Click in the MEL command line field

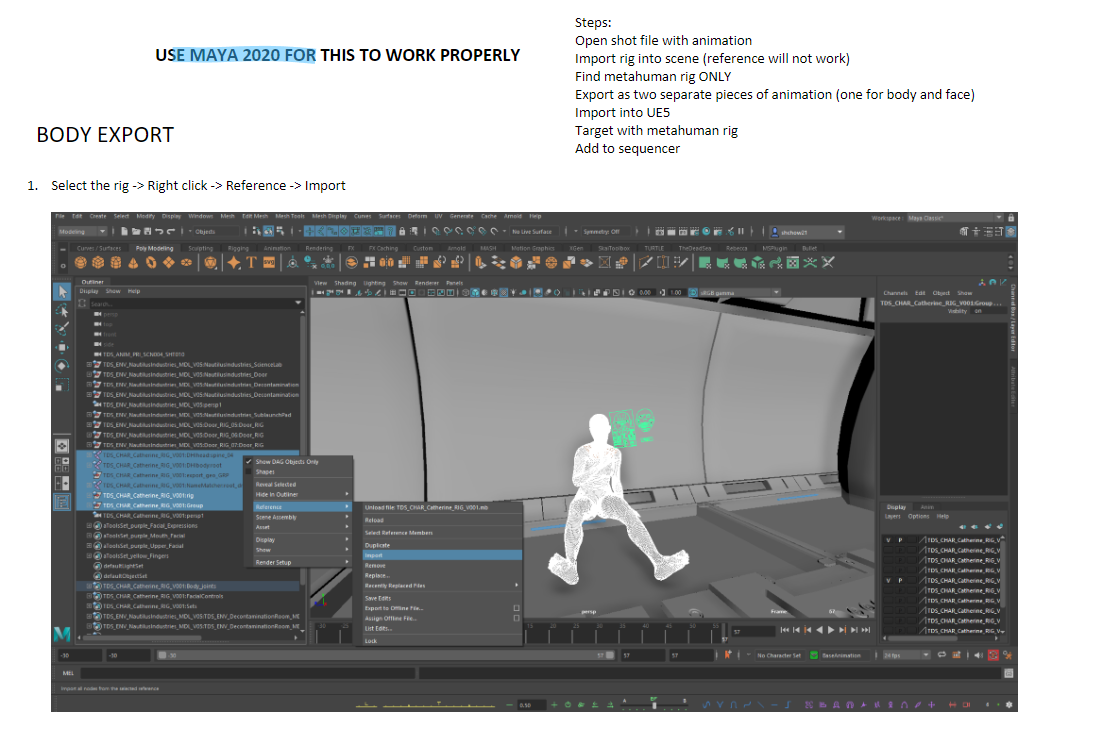point(247,673)
